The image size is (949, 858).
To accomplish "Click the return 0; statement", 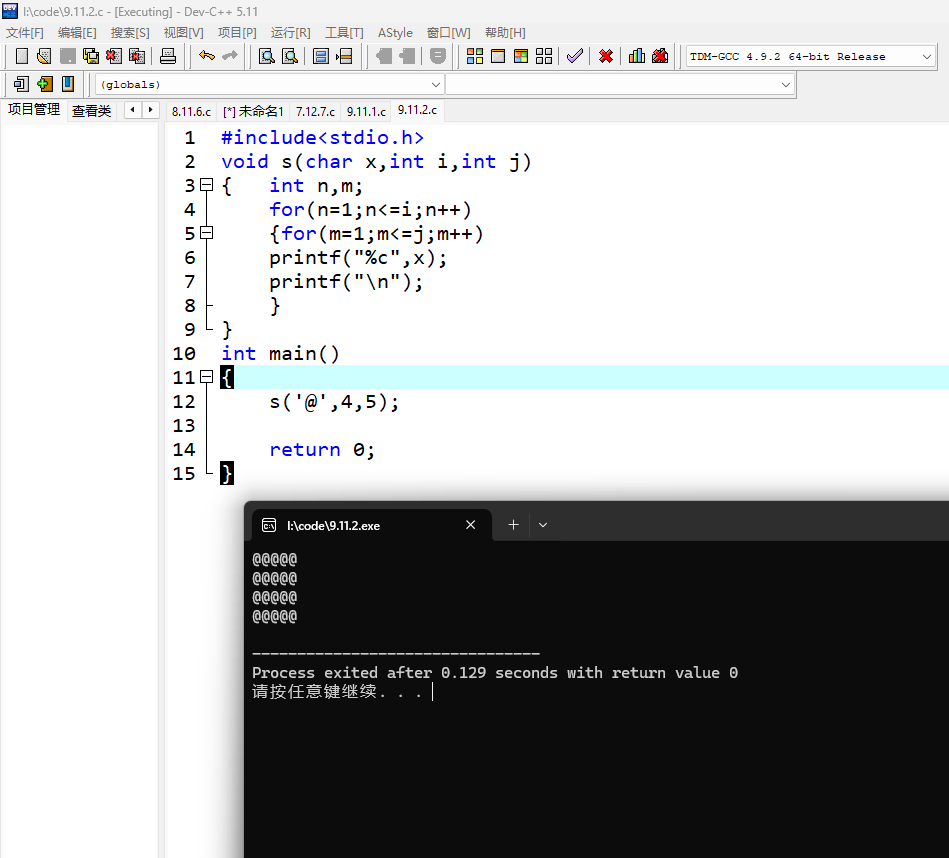I will pyautogui.click(x=322, y=450).
